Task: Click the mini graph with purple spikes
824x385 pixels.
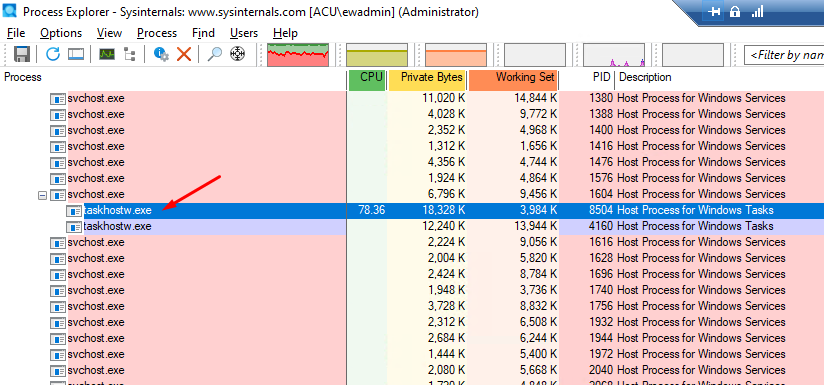Action: pos(614,55)
